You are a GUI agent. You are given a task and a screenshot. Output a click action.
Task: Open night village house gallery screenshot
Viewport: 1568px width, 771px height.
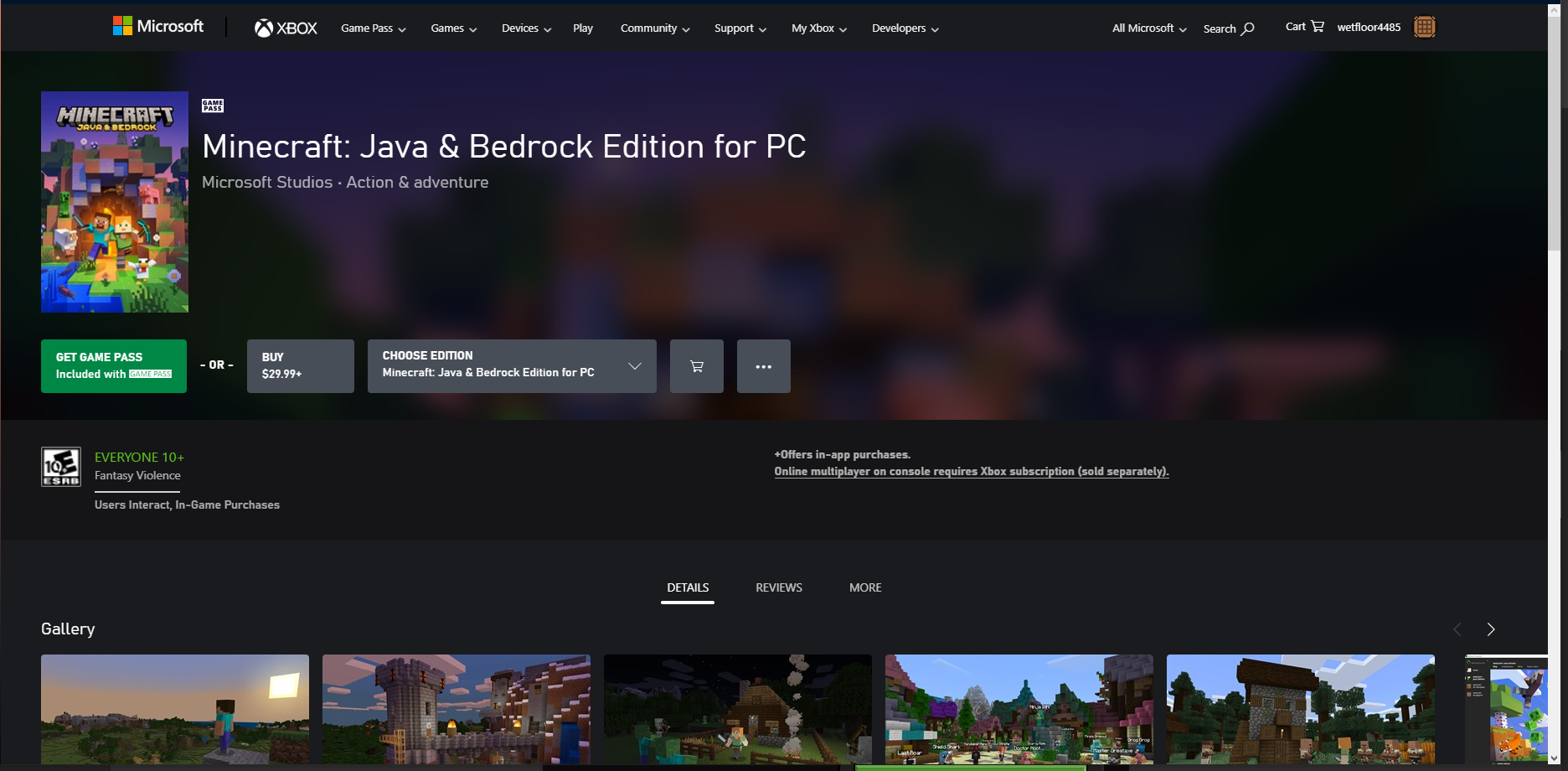click(x=738, y=709)
